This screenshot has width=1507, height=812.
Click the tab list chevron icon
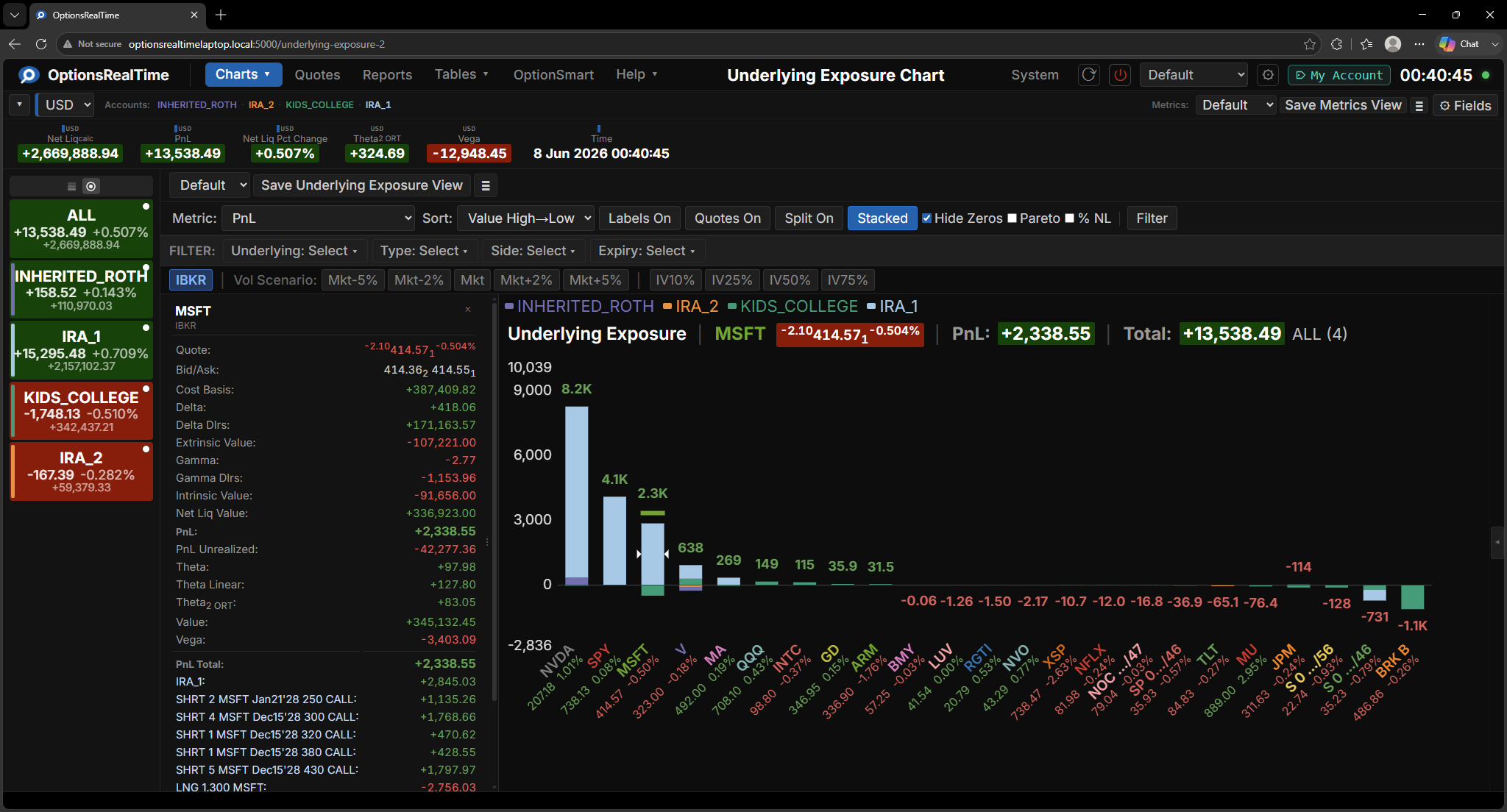click(x=15, y=15)
